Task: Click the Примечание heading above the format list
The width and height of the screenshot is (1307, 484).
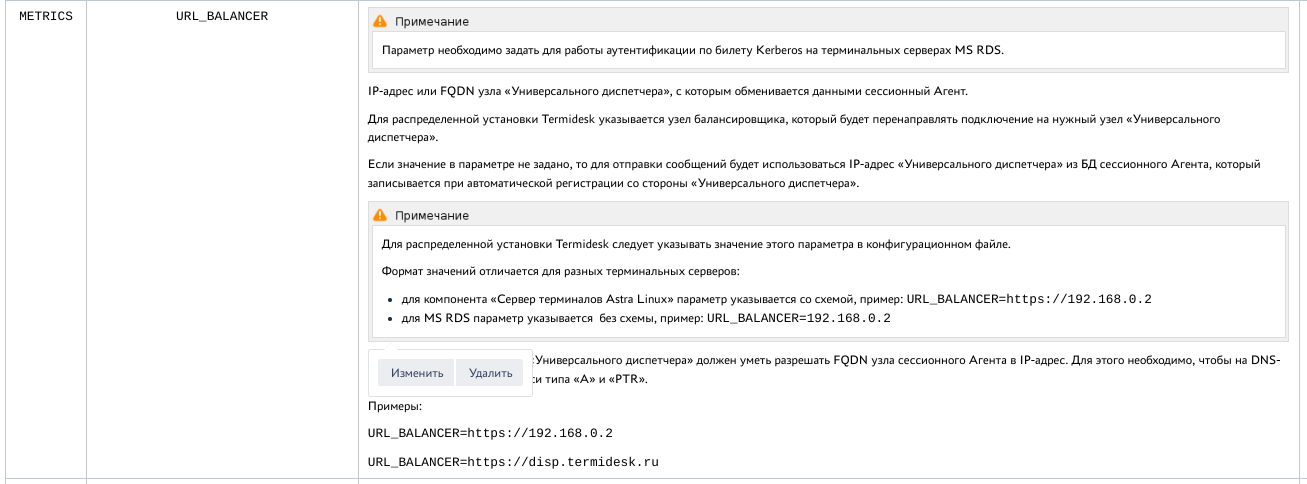Action: coord(431,215)
